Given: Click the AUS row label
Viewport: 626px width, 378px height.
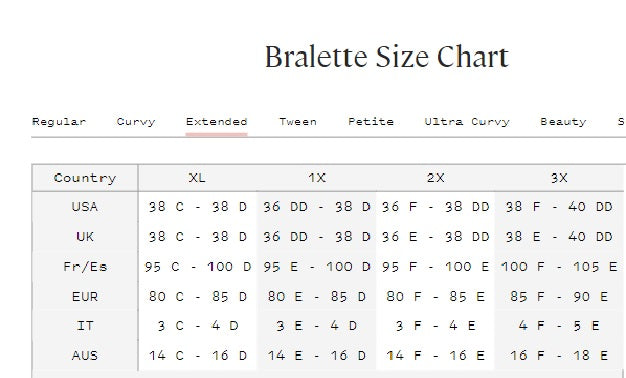Looking at the screenshot, I should (85, 356).
